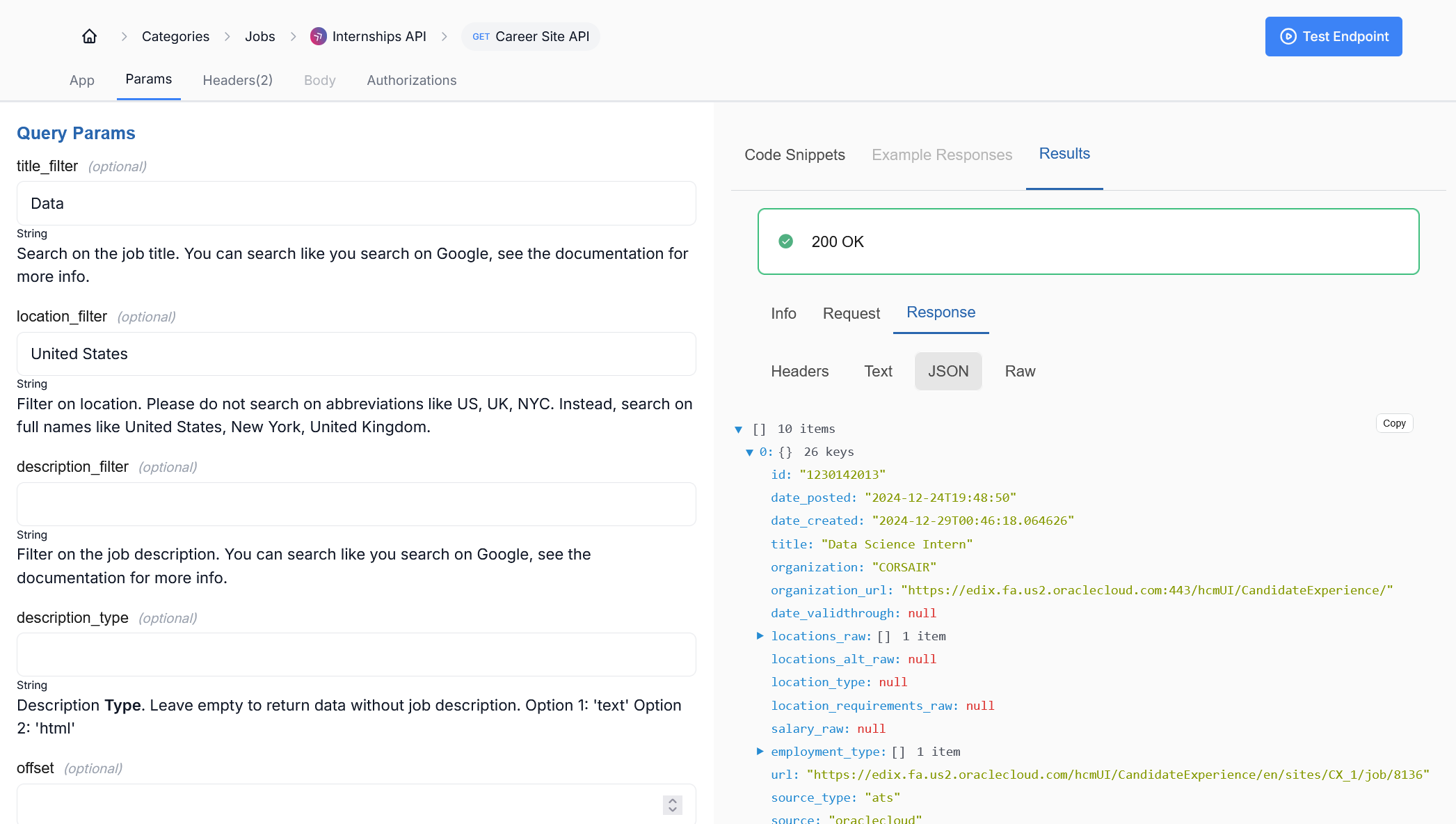Click the date_created value
The width and height of the screenshot is (1456, 824).
pyautogui.click(x=973, y=521)
